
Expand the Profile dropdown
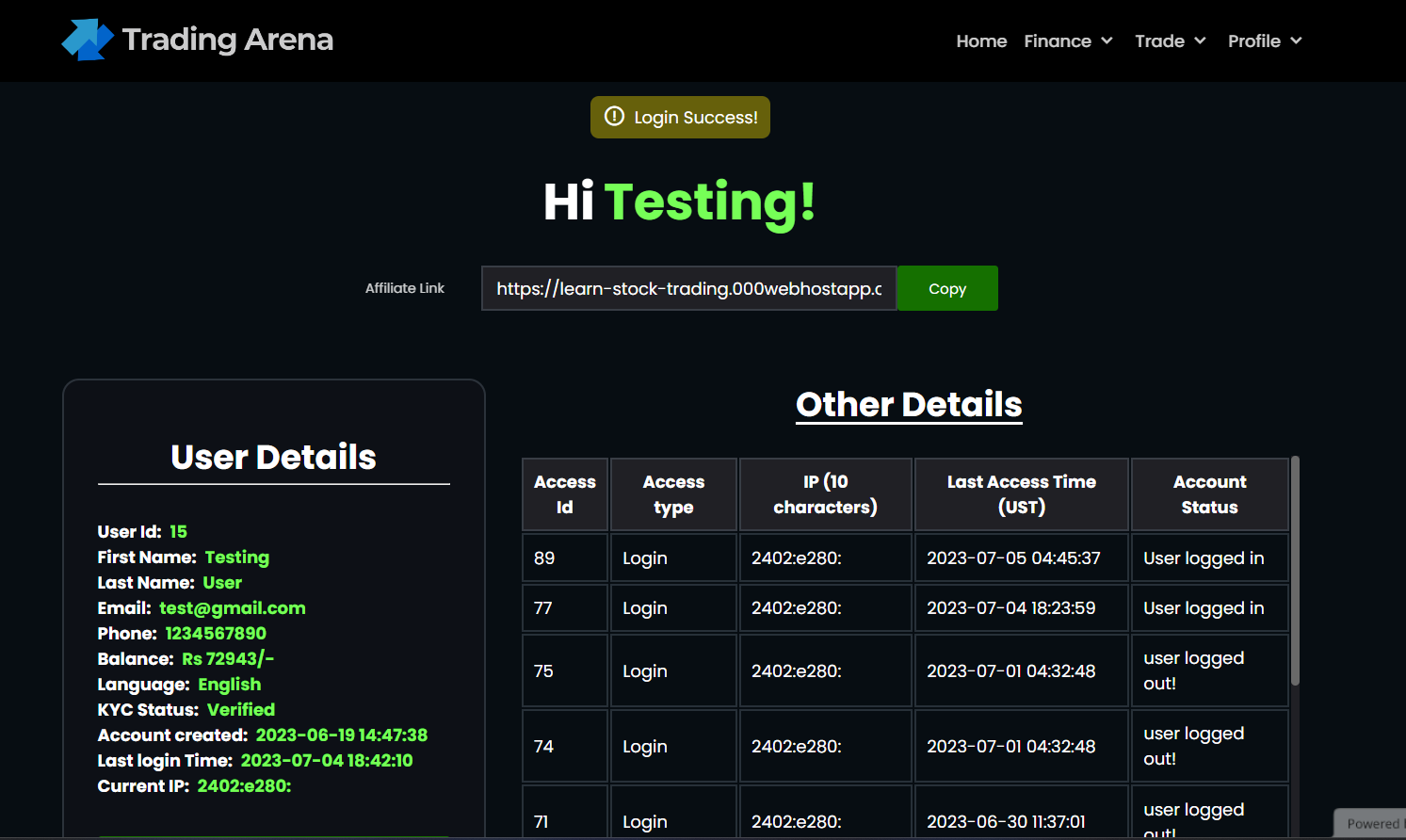click(1265, 40)
